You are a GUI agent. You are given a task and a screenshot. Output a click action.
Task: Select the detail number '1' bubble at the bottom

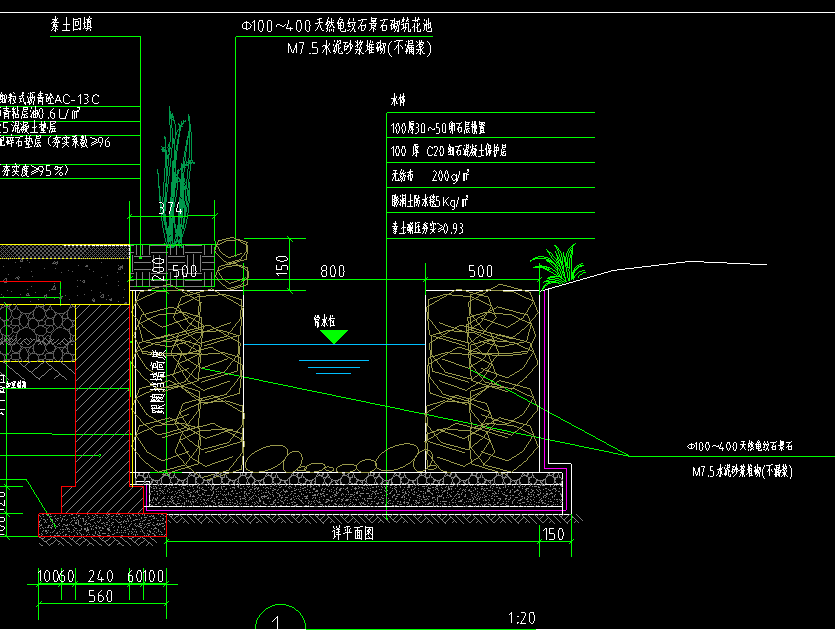pos(280,617)
